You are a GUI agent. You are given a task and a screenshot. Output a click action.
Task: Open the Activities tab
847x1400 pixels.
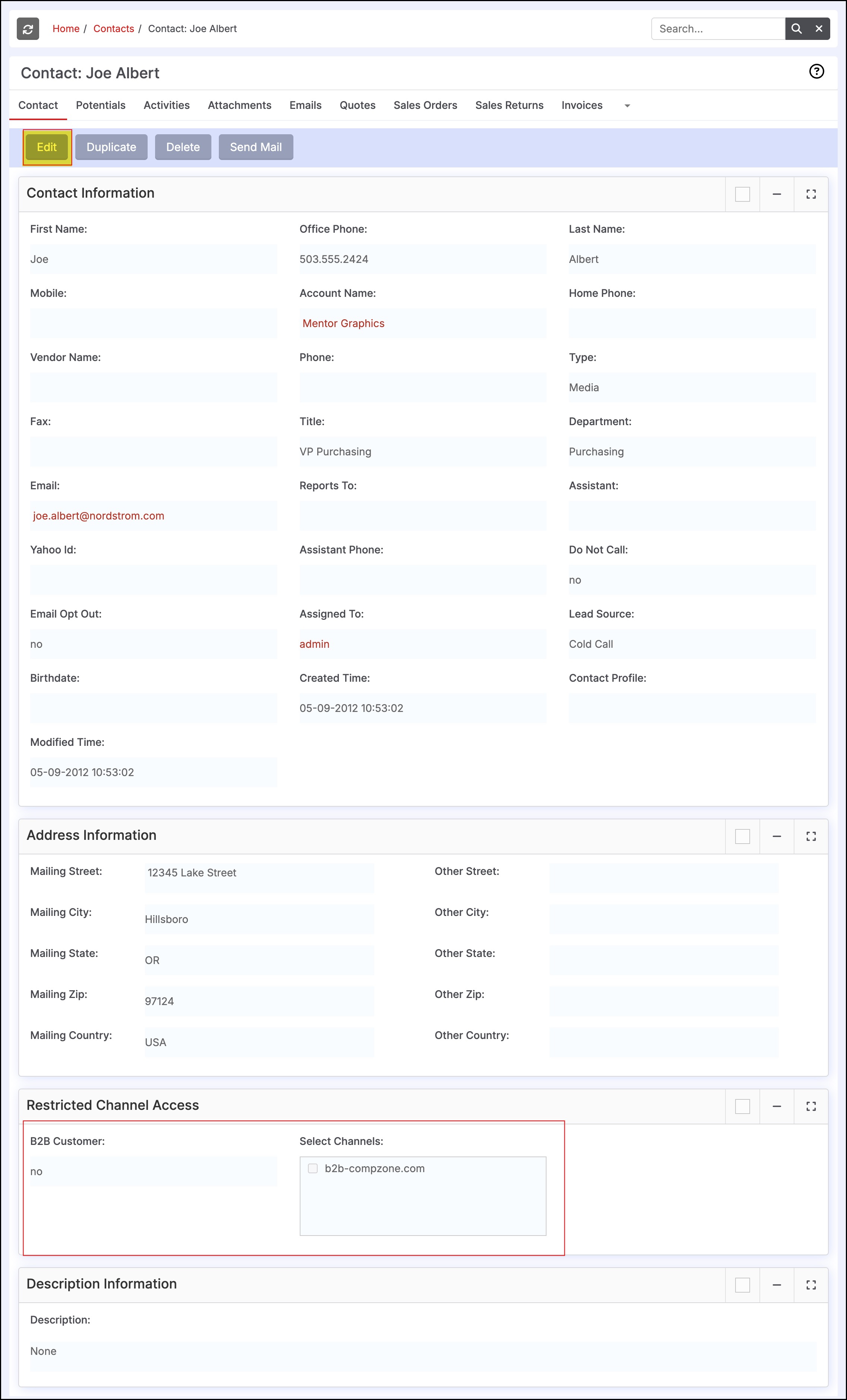click(166, 105)
